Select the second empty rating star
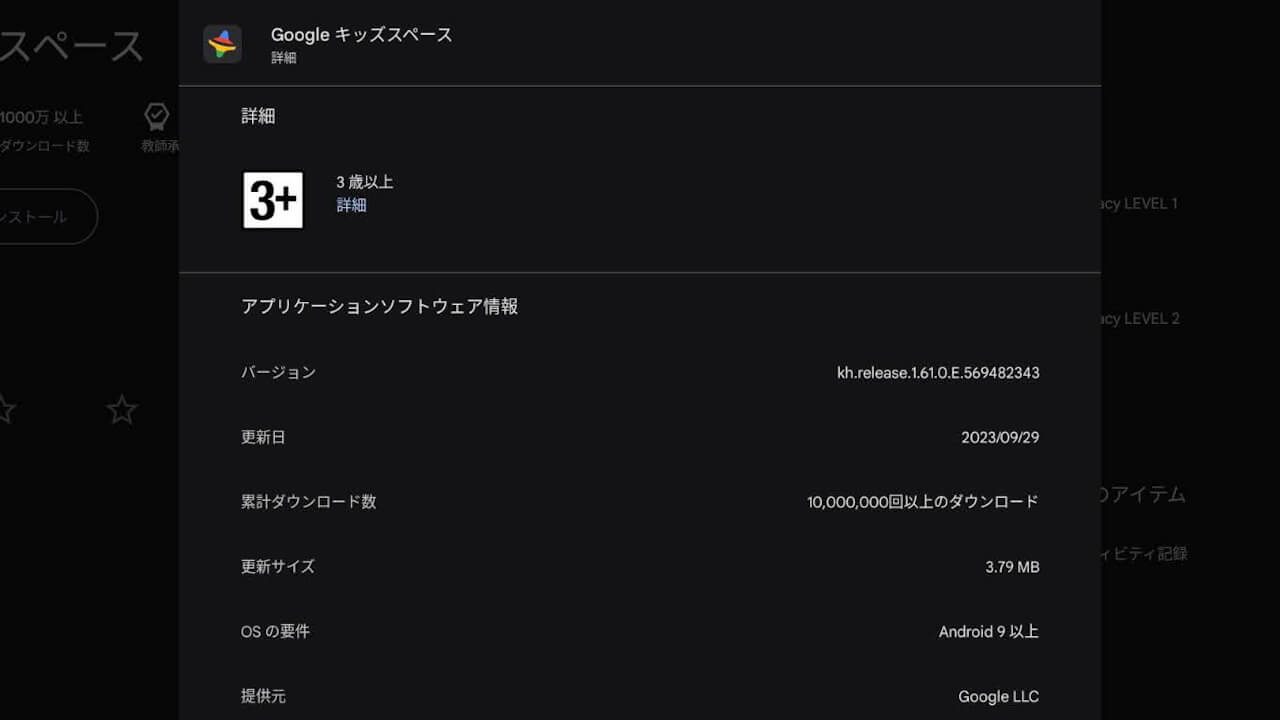 coord(122,409)
